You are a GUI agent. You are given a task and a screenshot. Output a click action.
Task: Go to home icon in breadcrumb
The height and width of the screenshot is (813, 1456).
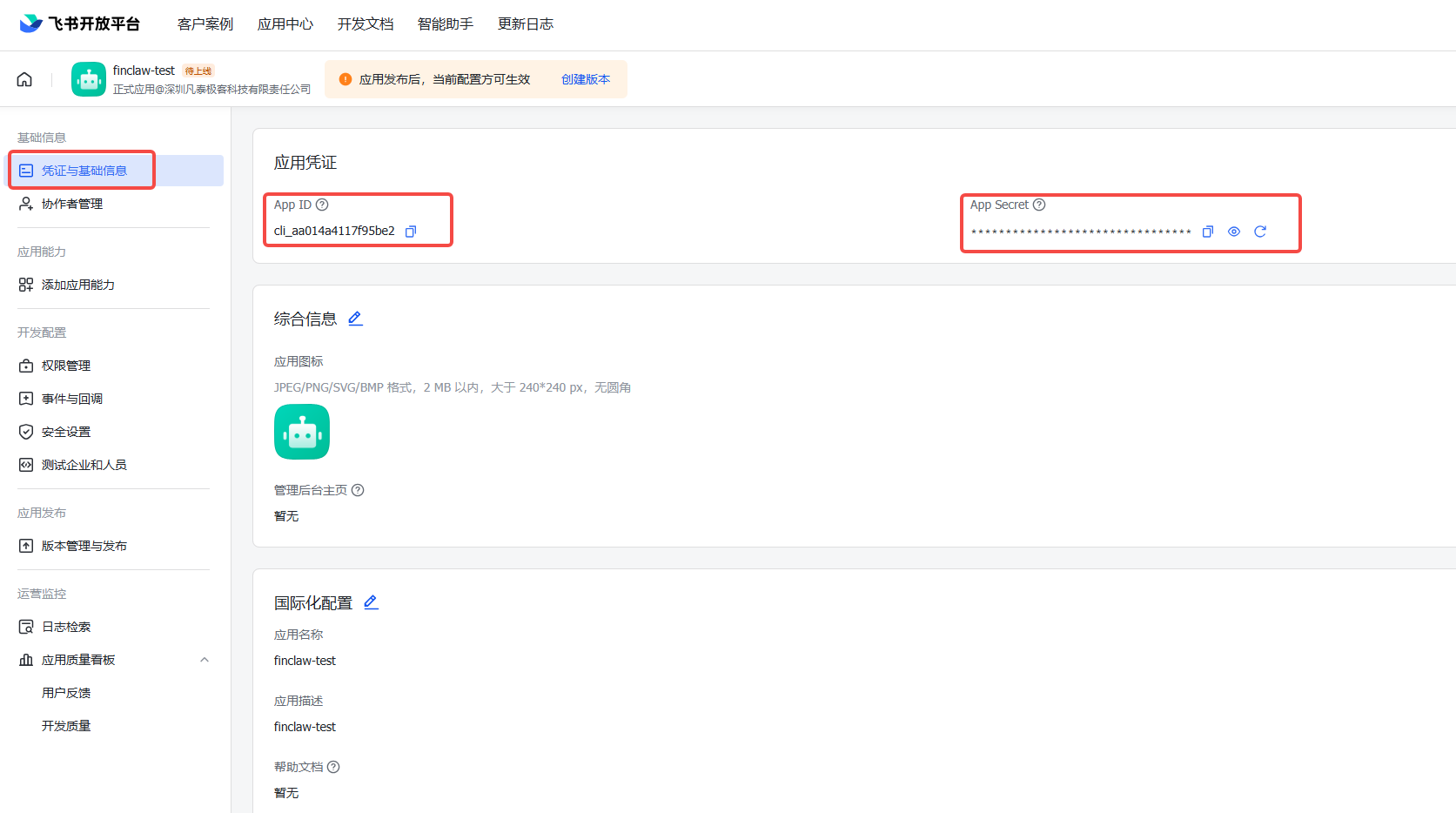click(x=24, y=79)
